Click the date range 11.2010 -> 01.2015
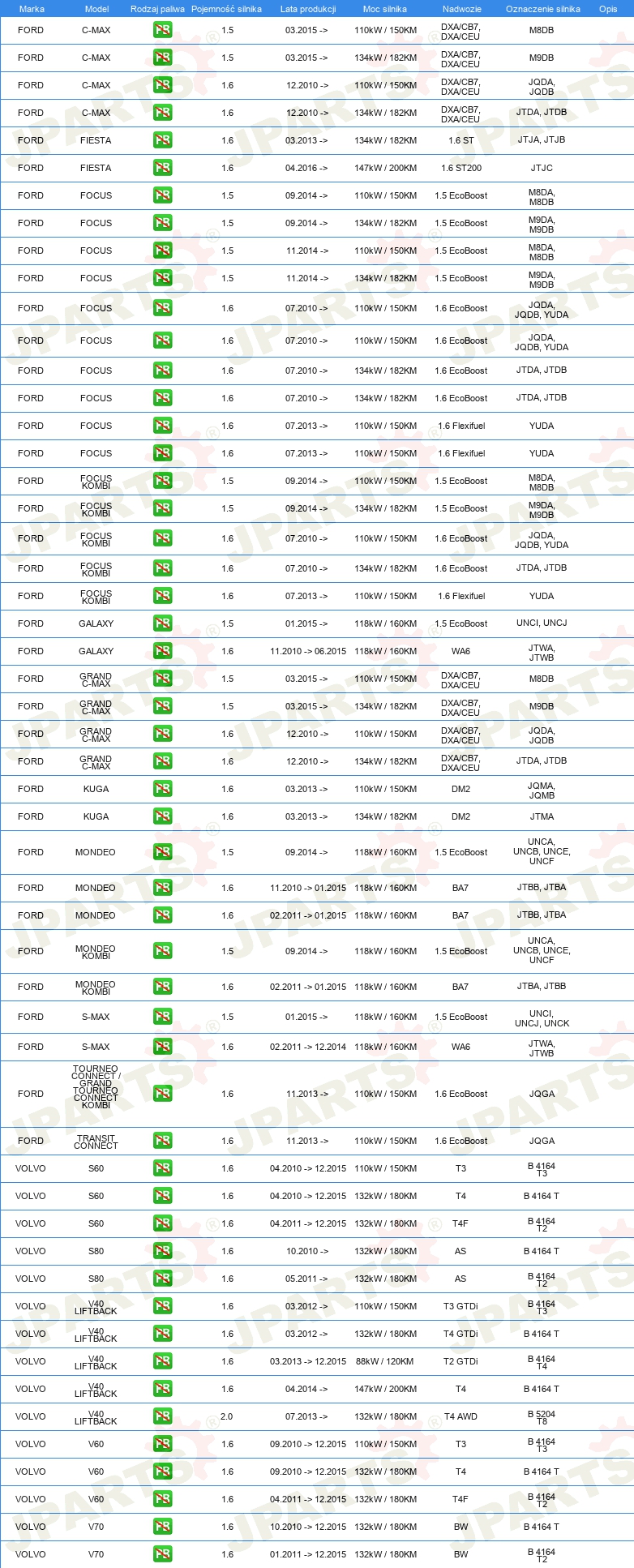This screenshot has width=634, height=1568. coord(308,888)
